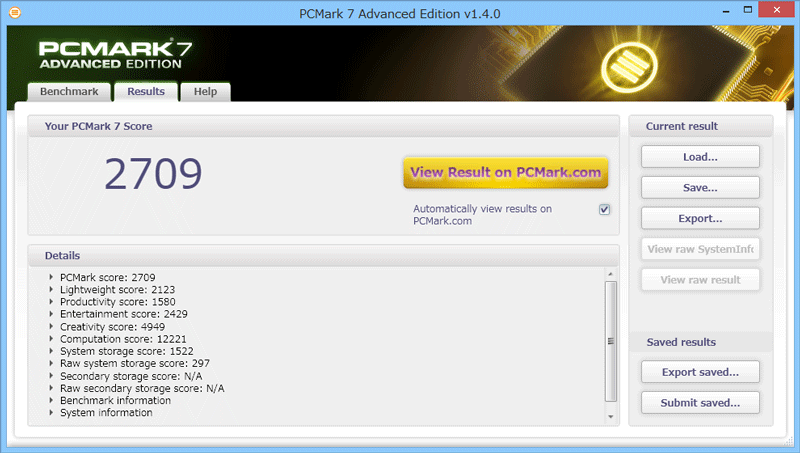The height and width of the screenshot is (453, 800).
Task: Switch to the Benchmark tab
Action: [x=69, y=92]
